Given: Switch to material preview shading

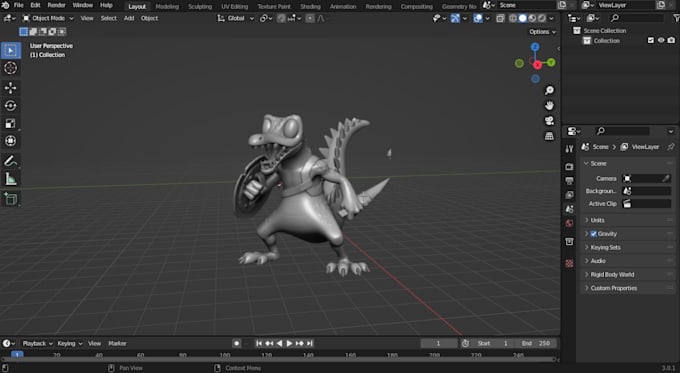Looking at the screenshot, I should click(532, 18).
